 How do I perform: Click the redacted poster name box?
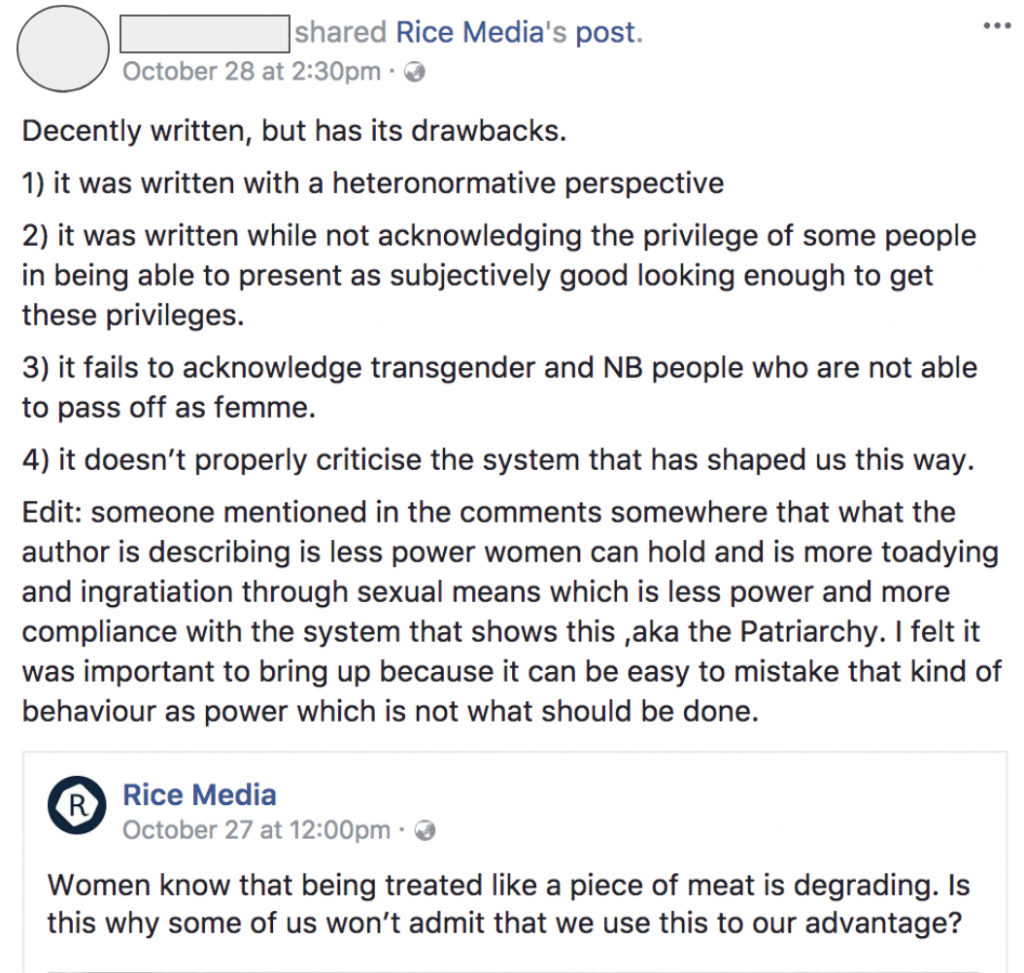point(204,33)
